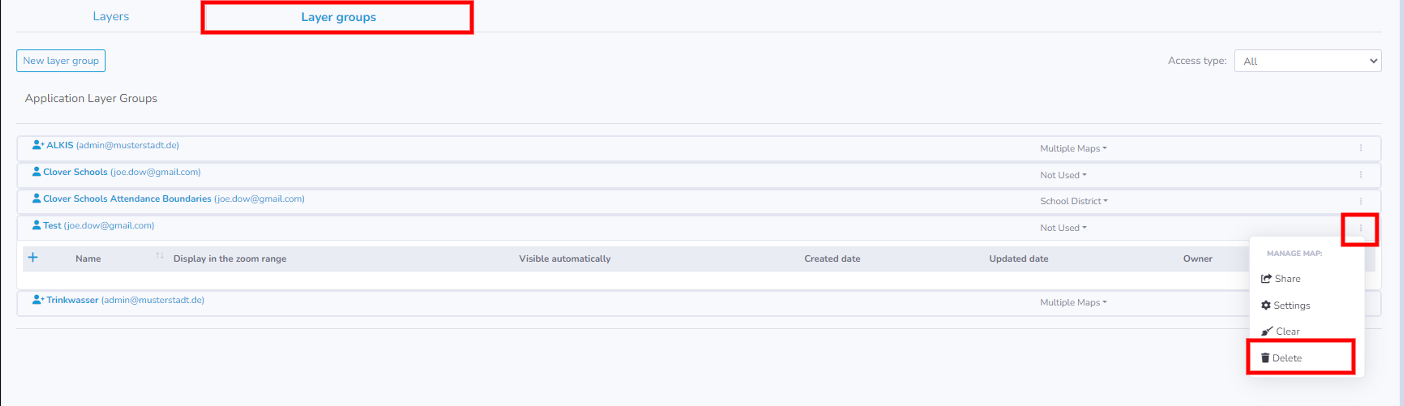Open three-dot menu for ALKIS
Image resolution: width=1404 pixels, height=406 pixels.
pos(1361,148)
